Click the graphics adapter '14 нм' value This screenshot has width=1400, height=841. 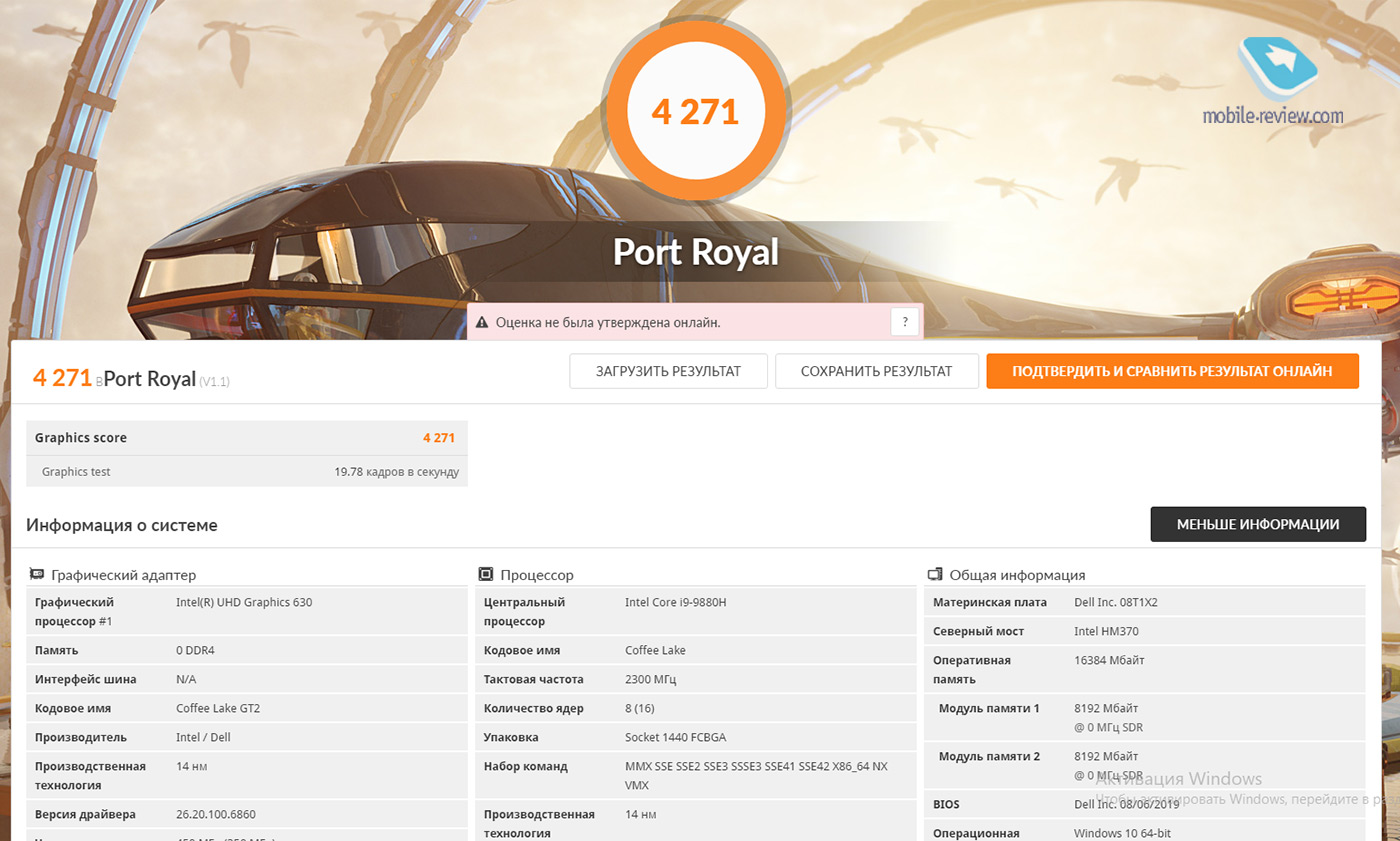click(x=192, y=766)
